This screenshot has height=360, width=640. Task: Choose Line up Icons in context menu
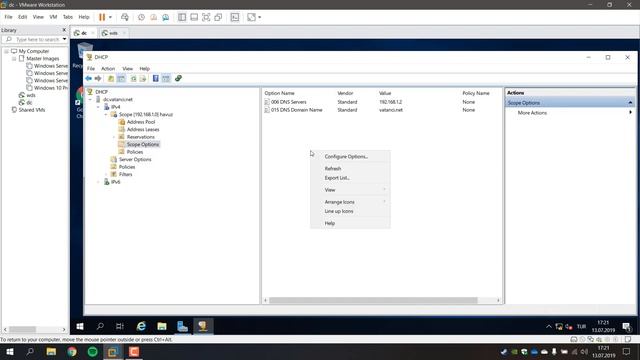[x=339, y=211]
